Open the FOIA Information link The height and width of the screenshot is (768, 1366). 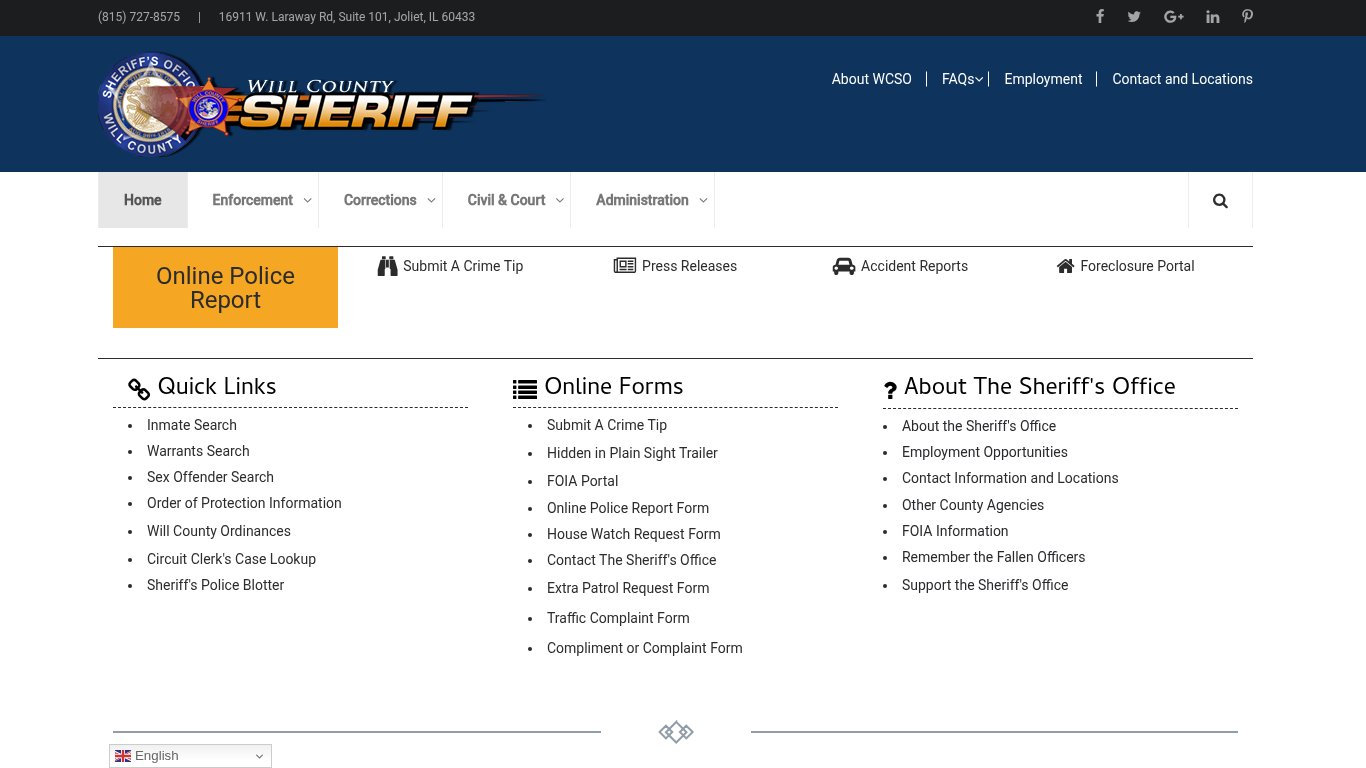click(955, 531)
